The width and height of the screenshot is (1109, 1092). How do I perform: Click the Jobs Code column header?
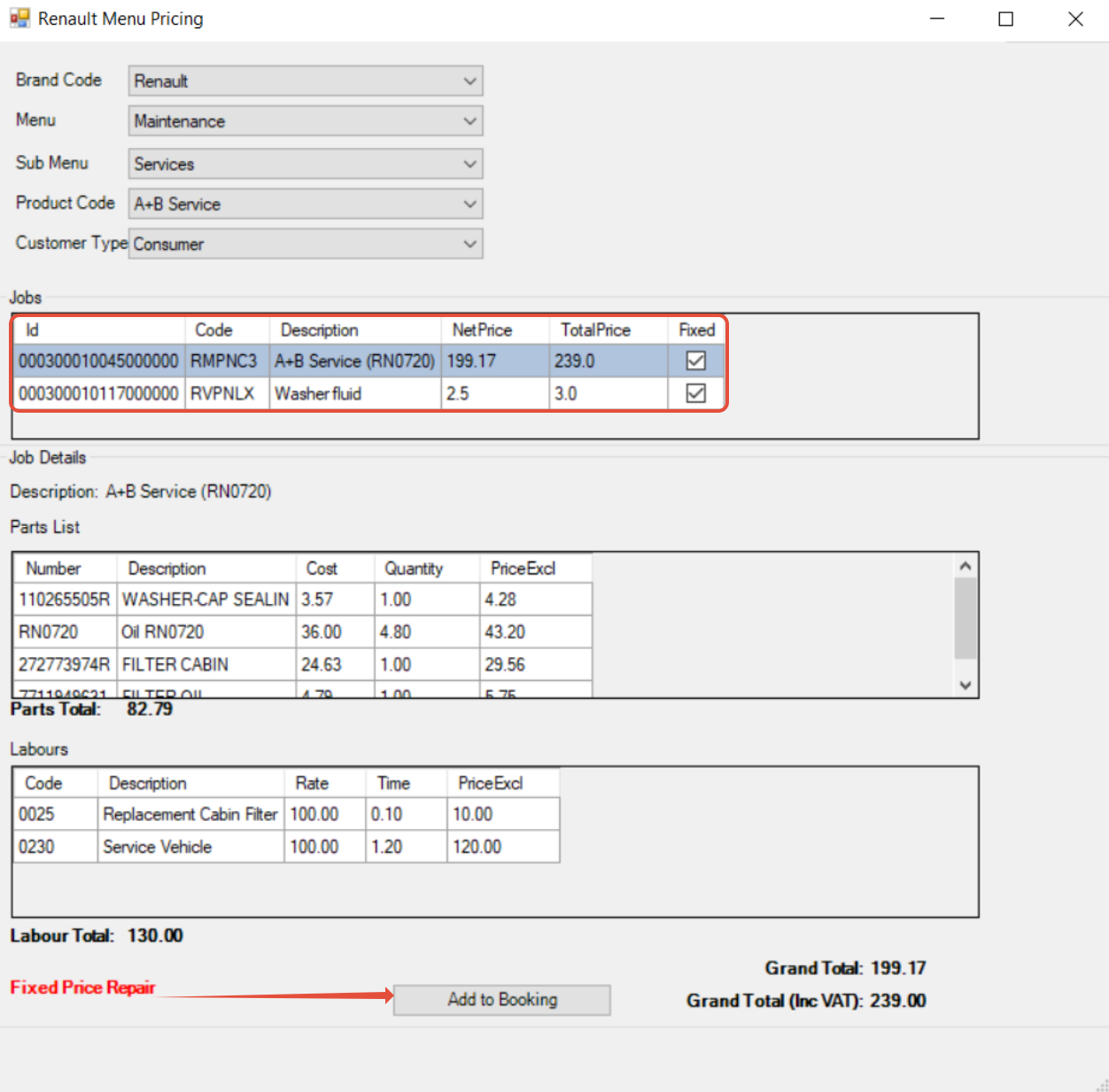pos(227,330)
